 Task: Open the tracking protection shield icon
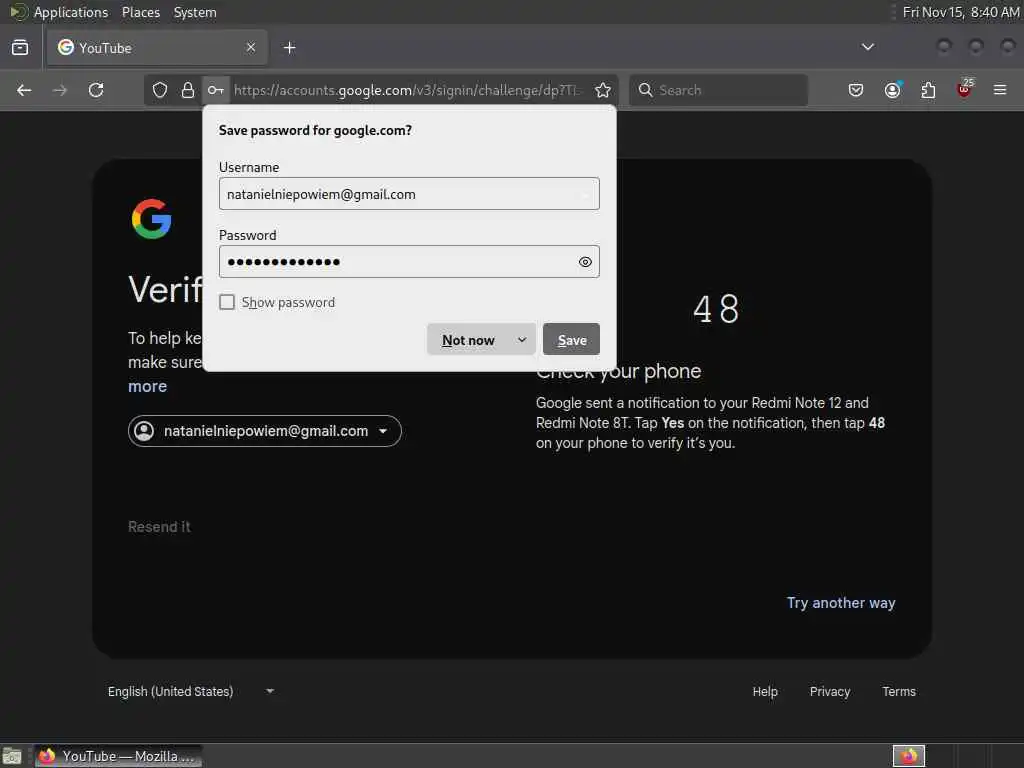[x=160, y=90]
